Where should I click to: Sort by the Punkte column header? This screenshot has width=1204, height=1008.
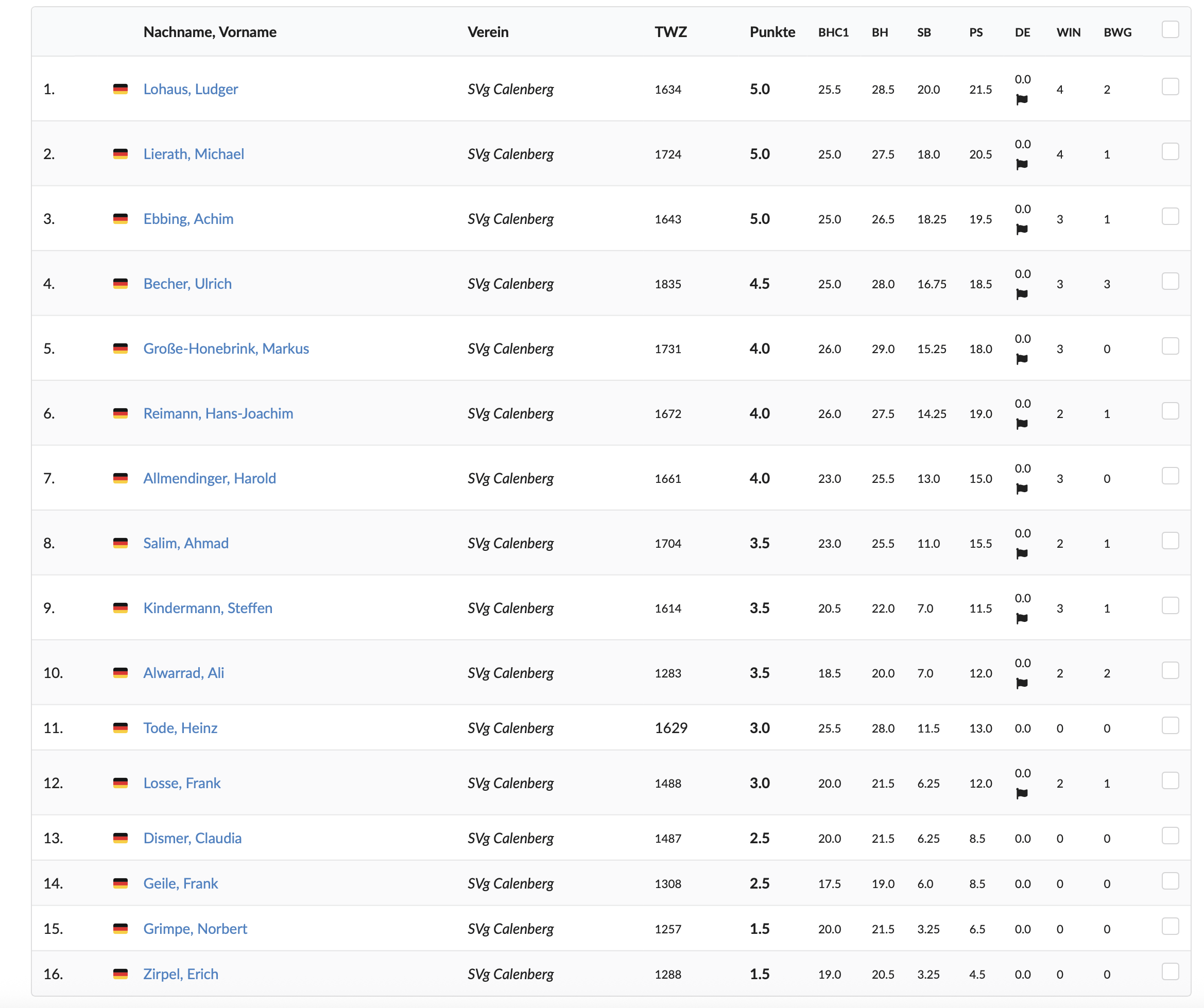click(772, 32)
